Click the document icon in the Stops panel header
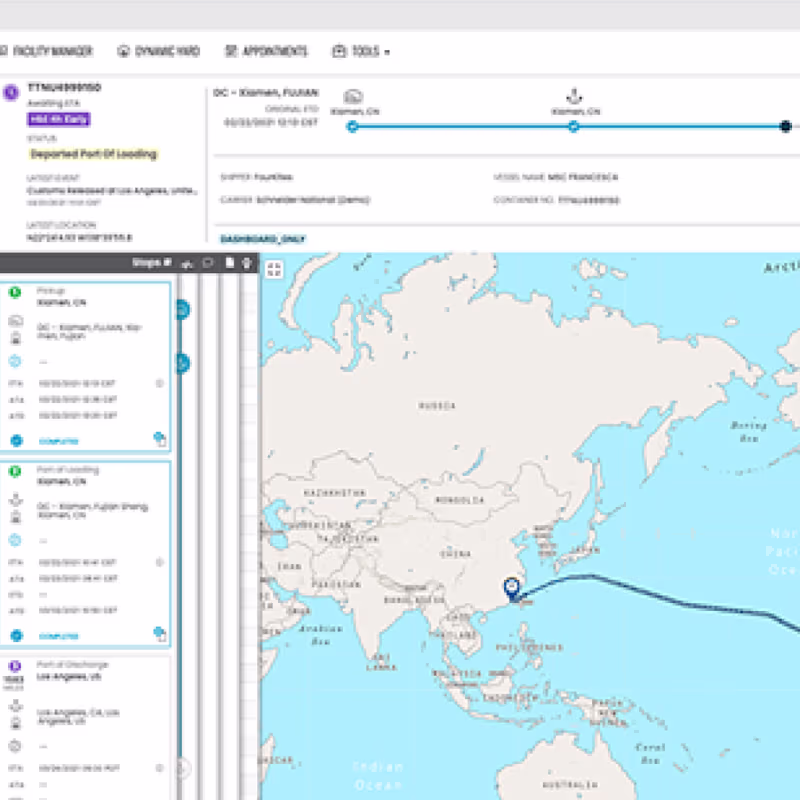 click(230, 264)
